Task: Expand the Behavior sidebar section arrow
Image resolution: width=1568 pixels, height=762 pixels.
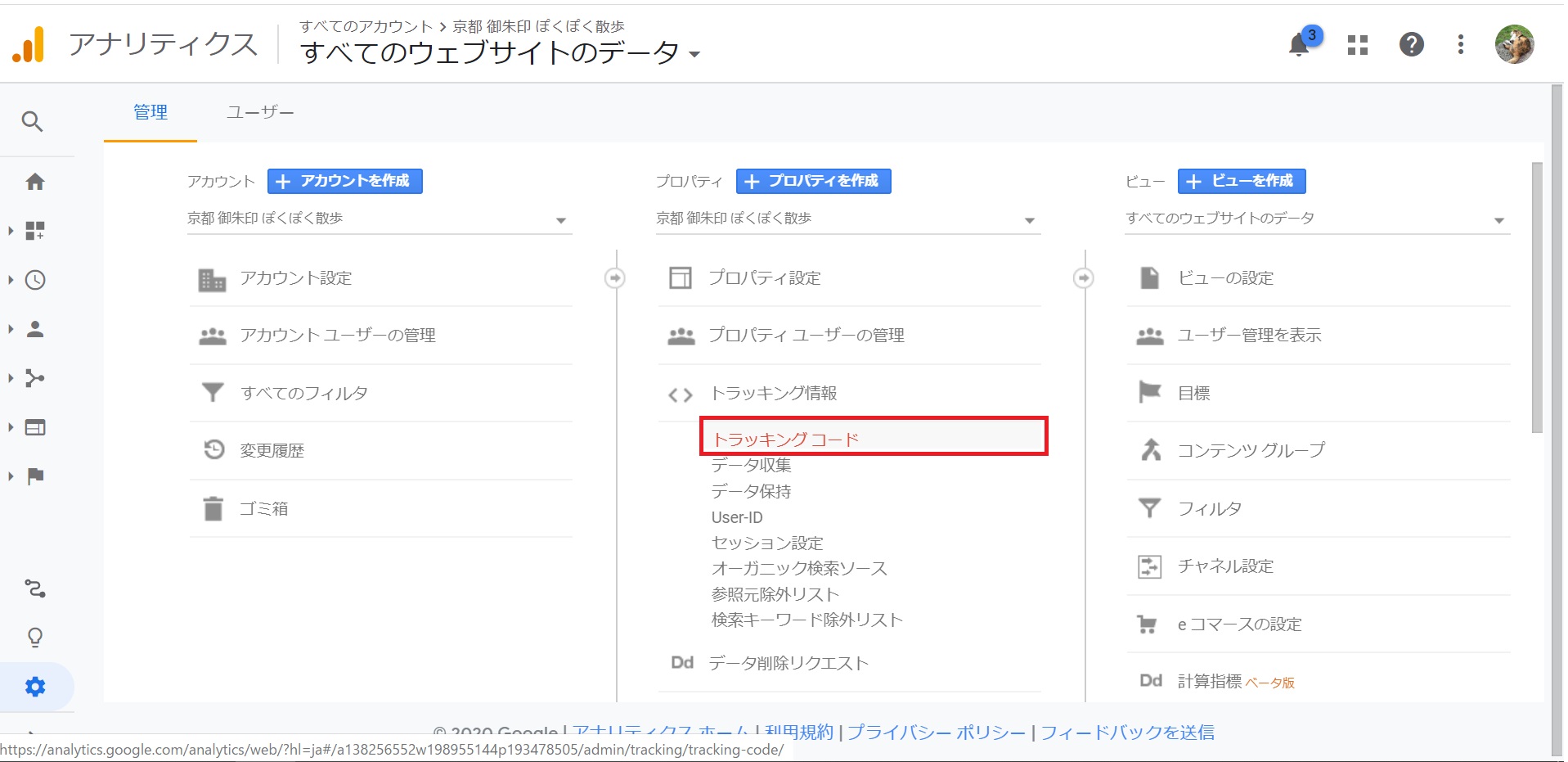Action: click(11, 427)
